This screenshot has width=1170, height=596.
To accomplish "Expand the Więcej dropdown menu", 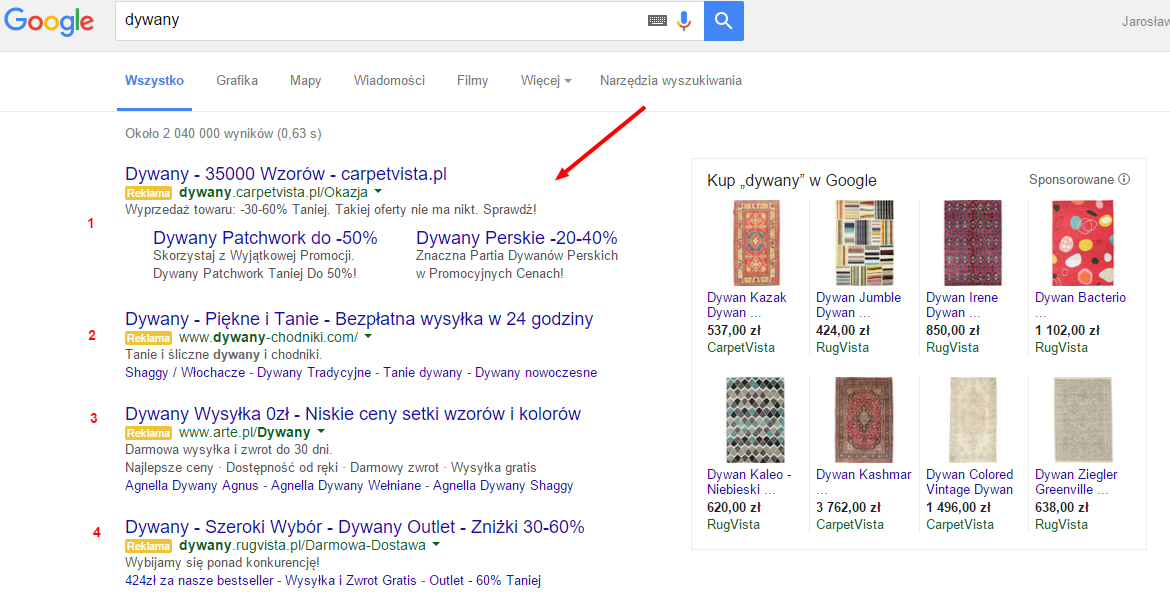I will tap(546, 81).
